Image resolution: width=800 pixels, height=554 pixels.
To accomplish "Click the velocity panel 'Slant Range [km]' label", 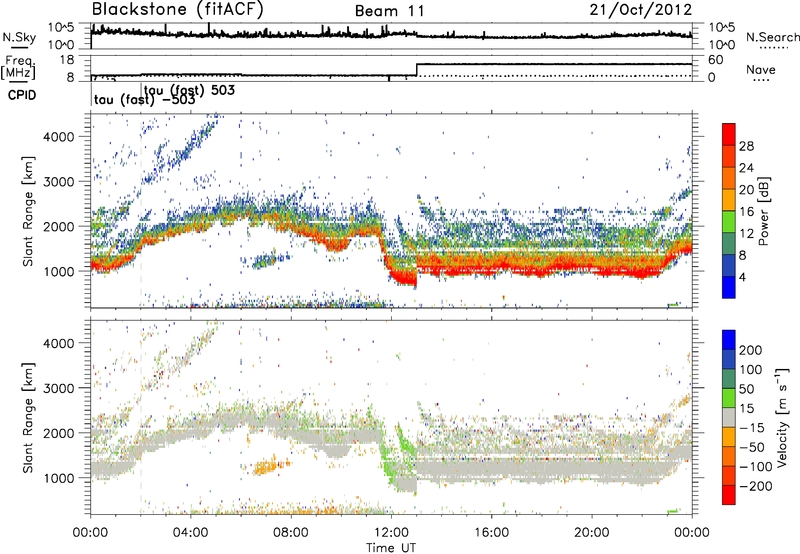I will click(28, 418).
